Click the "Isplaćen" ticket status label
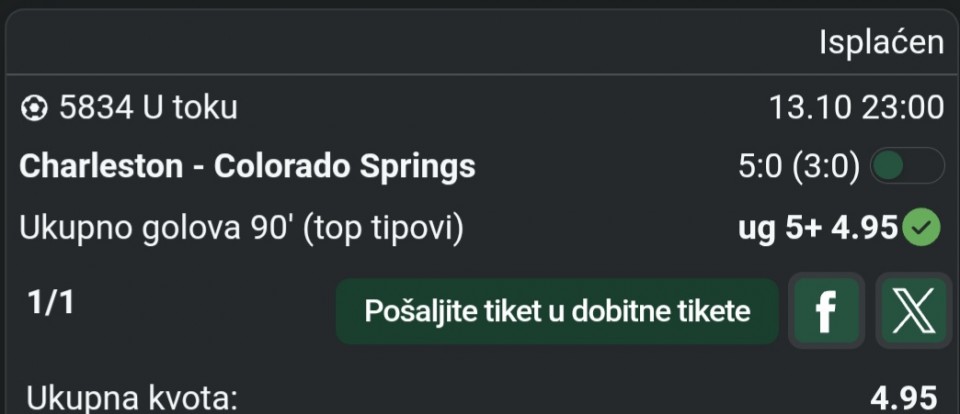960x414 pixels. 881,42
